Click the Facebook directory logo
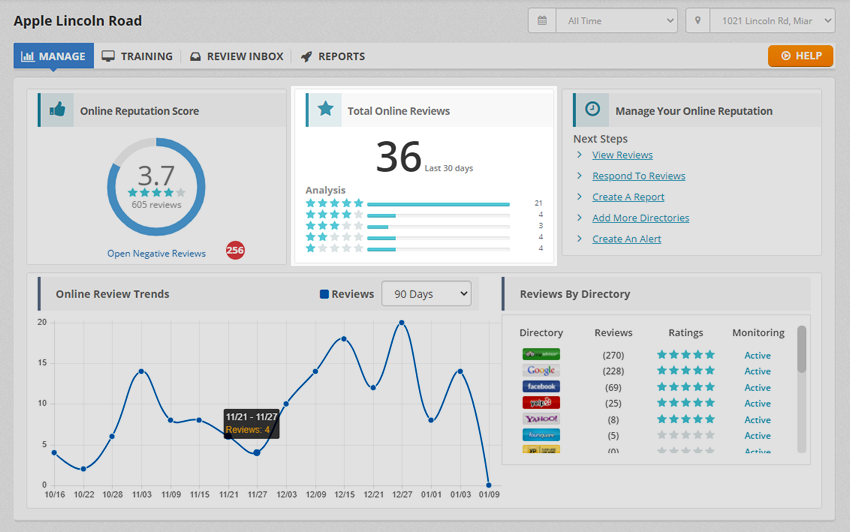Viewport: 850px width, 532px height. (x=541, y=387)
